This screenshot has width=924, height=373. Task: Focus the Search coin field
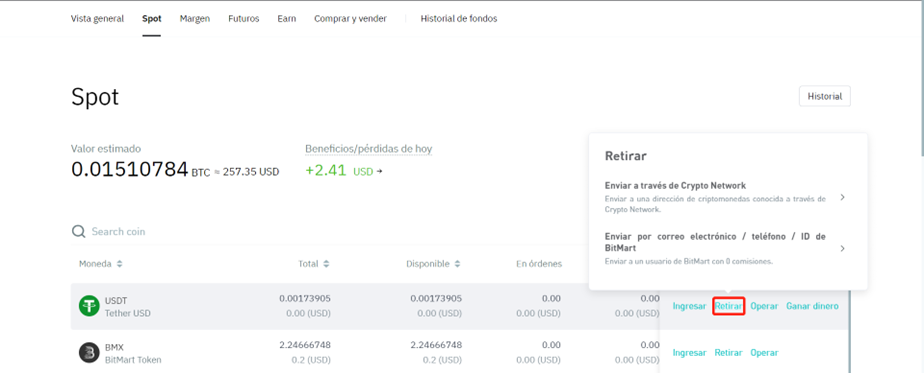(318, 232)
